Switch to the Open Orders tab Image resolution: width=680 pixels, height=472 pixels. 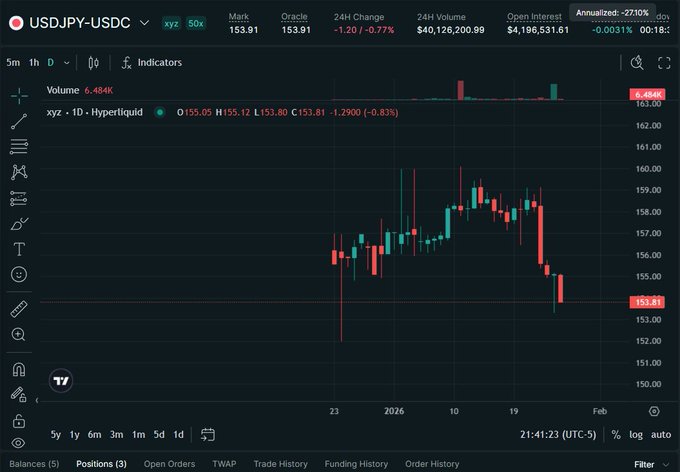coord(169,464)
